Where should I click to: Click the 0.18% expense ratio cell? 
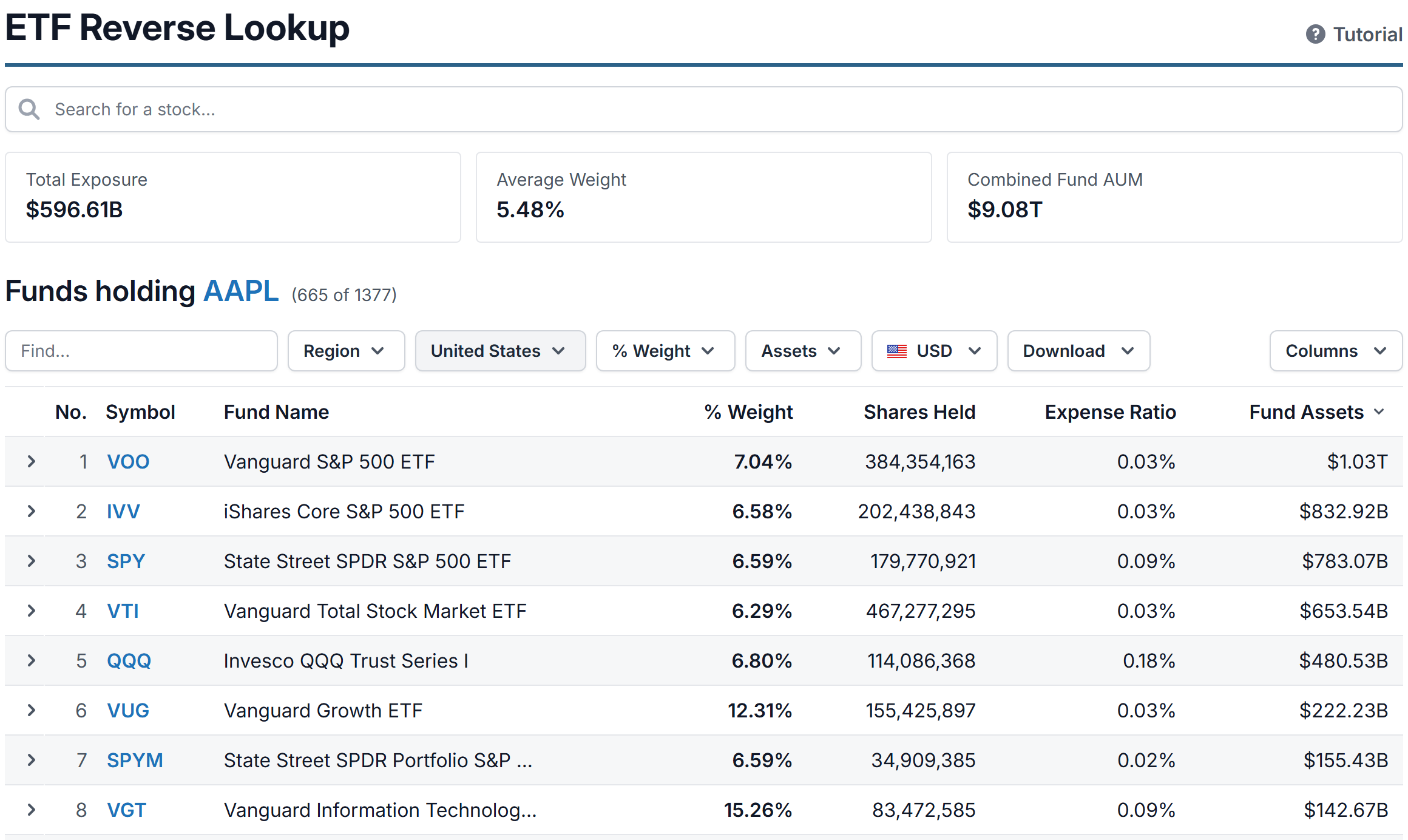pos(1149,660)
